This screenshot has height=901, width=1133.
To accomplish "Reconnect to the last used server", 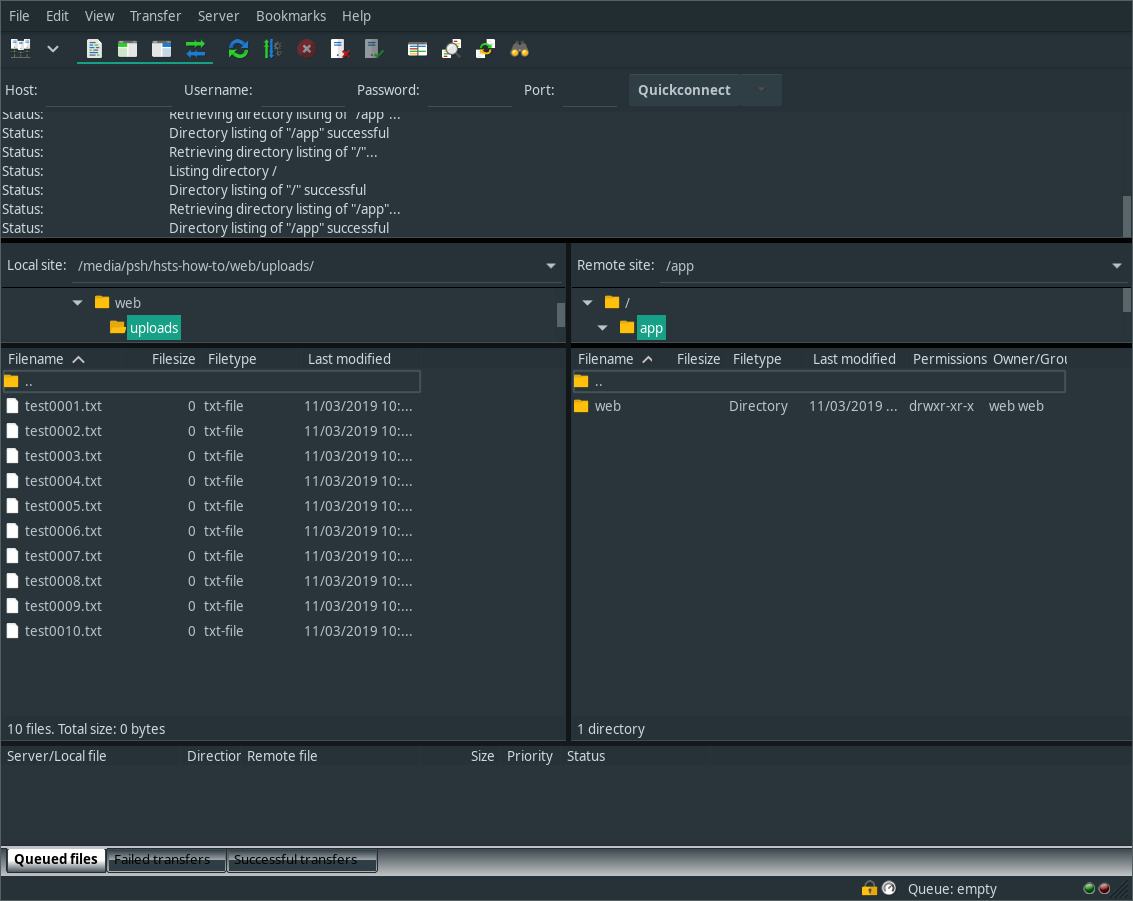I will tap(374, 48).
